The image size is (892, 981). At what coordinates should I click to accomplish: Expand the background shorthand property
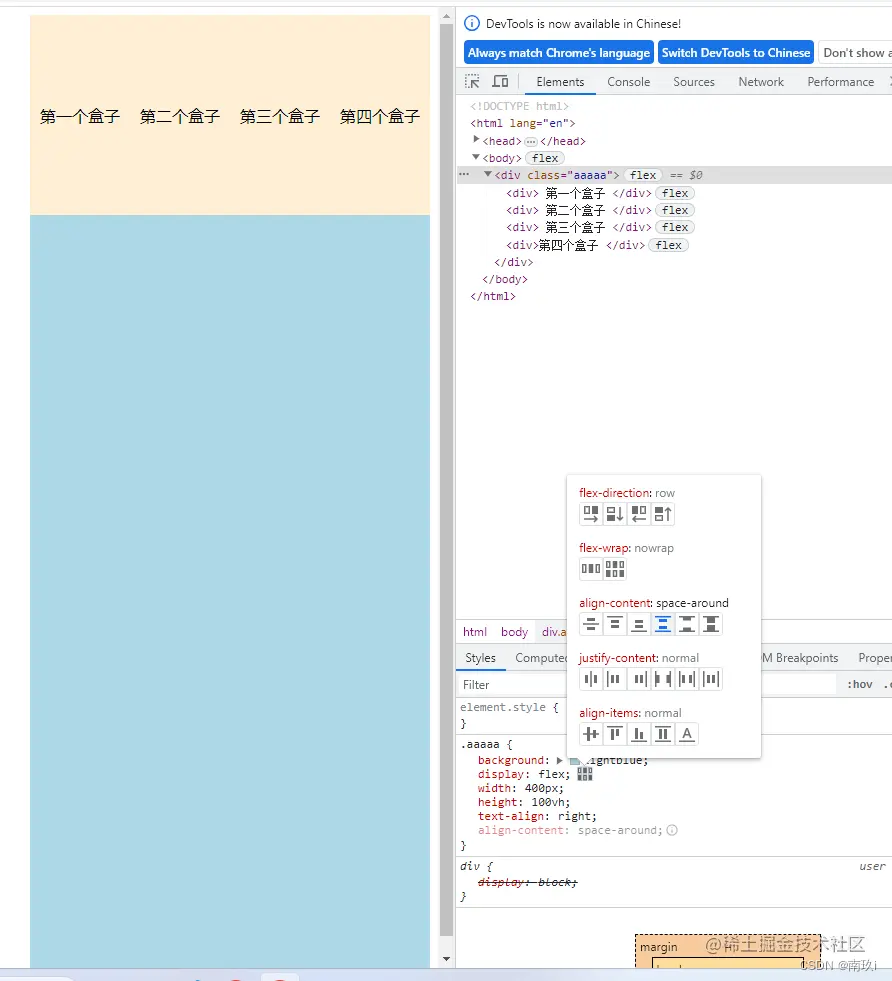coord(559,760)
